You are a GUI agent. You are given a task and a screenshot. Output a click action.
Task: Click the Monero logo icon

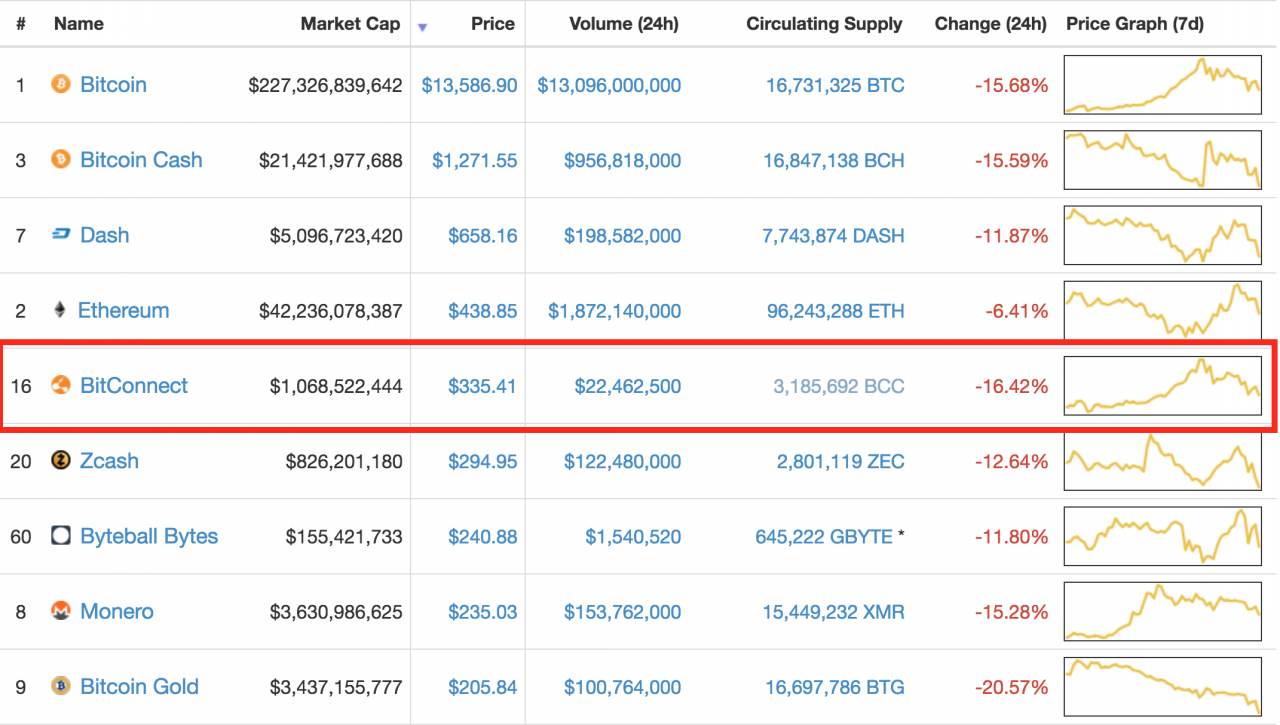(61, 611)
